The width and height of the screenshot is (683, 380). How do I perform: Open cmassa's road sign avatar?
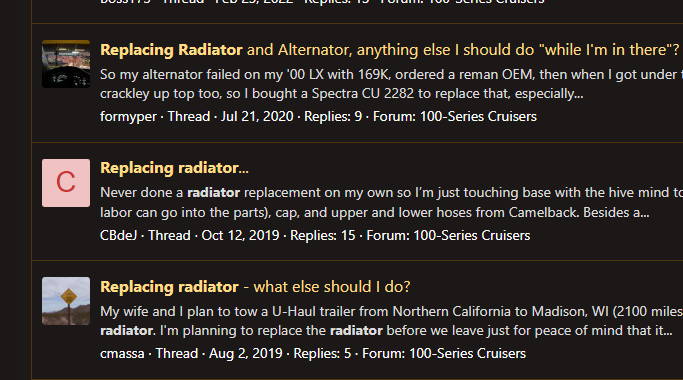66,301
